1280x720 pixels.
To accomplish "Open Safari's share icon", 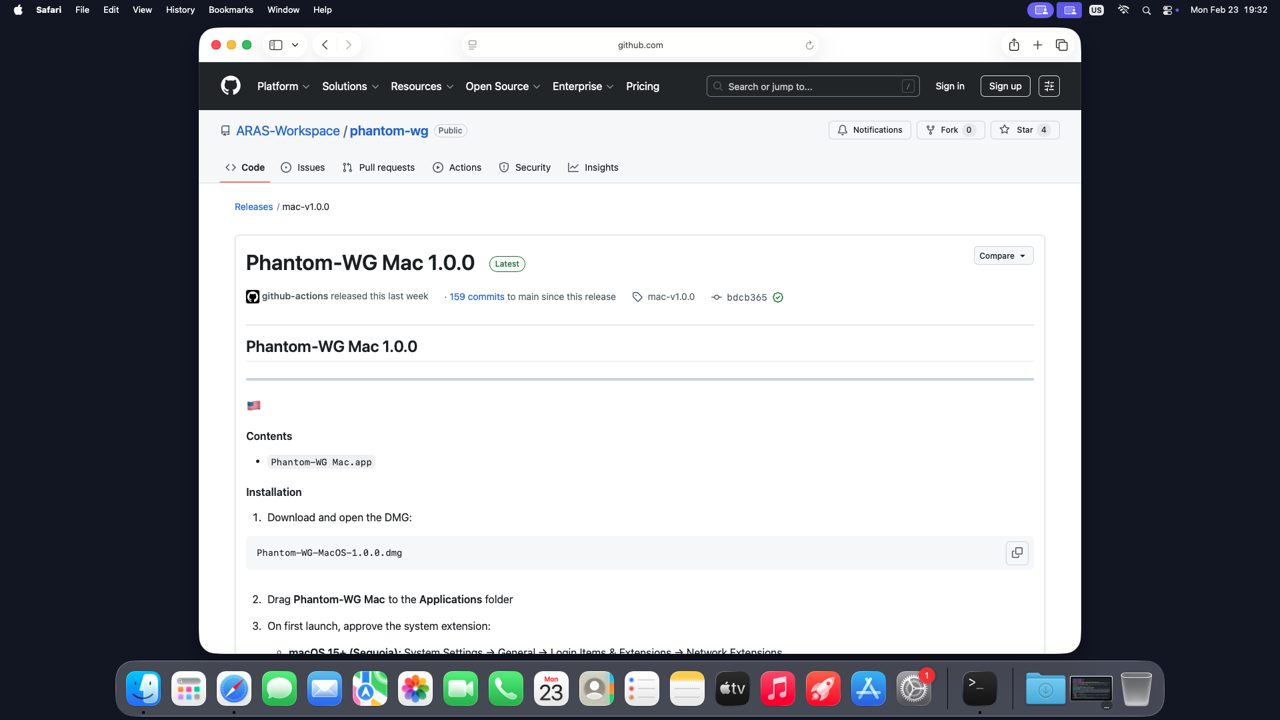I will point(1014,45).
